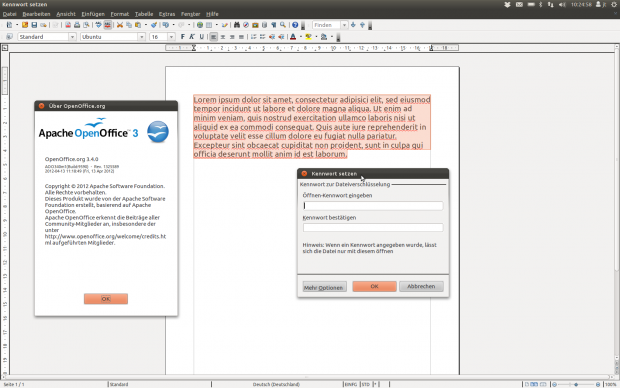
Task: Click OK in Über OpenOffice.org dialog
Action: point(106,299)
